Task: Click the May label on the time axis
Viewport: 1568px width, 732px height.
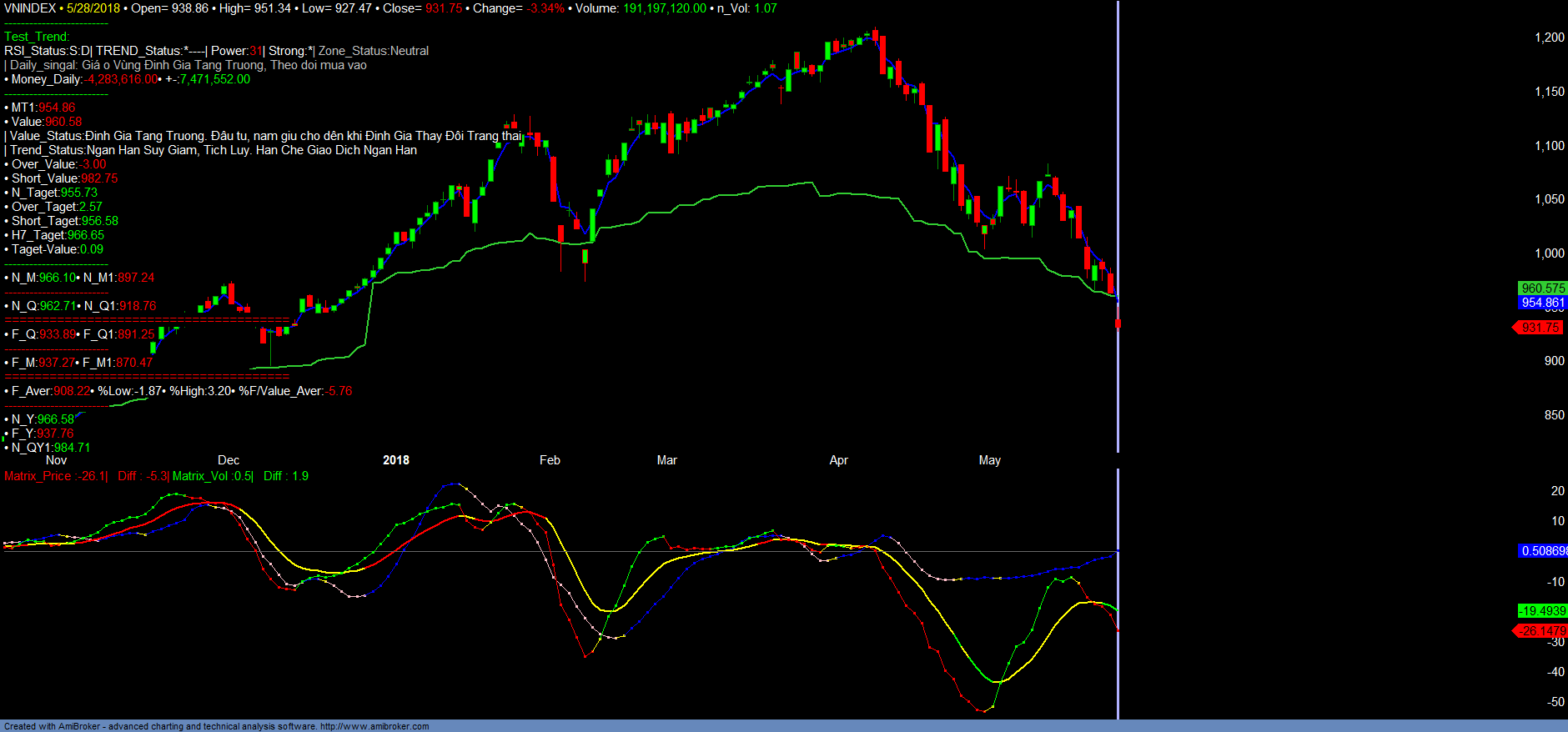Action: [989, 460]
